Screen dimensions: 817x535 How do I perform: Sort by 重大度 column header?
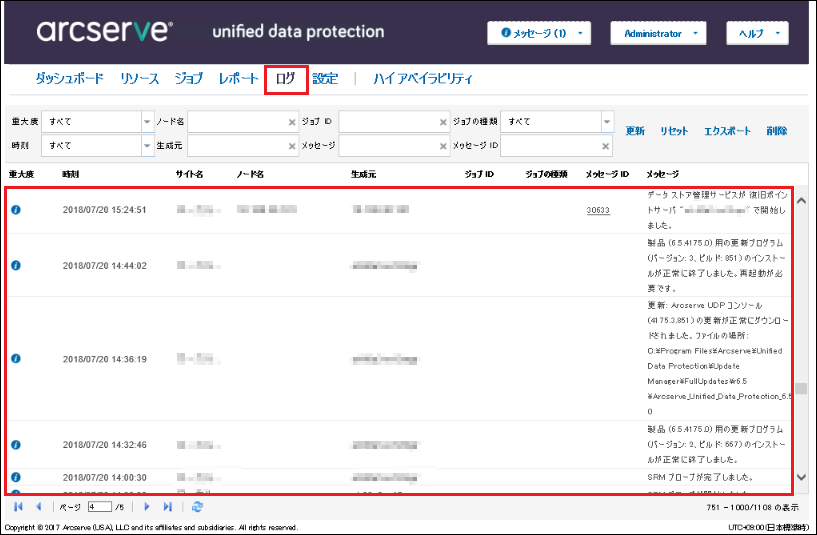tap(21, 174)
